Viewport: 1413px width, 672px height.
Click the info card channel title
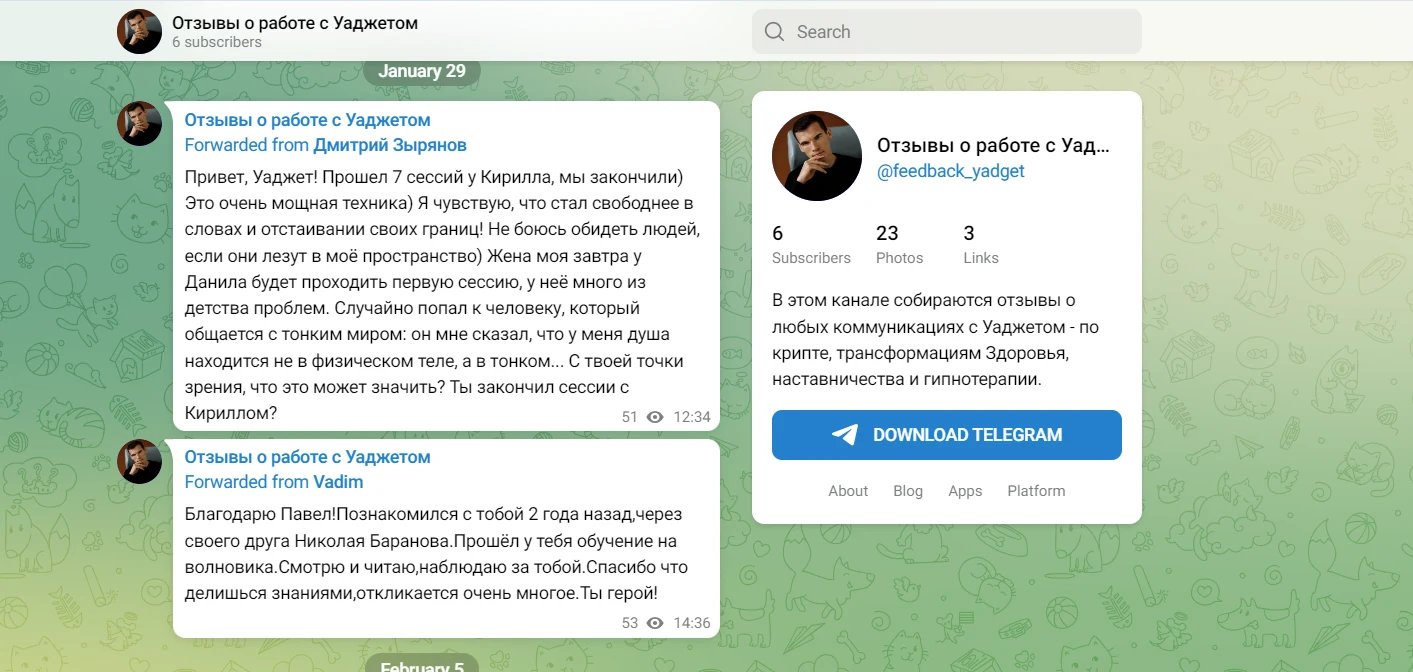coord(993,146)
